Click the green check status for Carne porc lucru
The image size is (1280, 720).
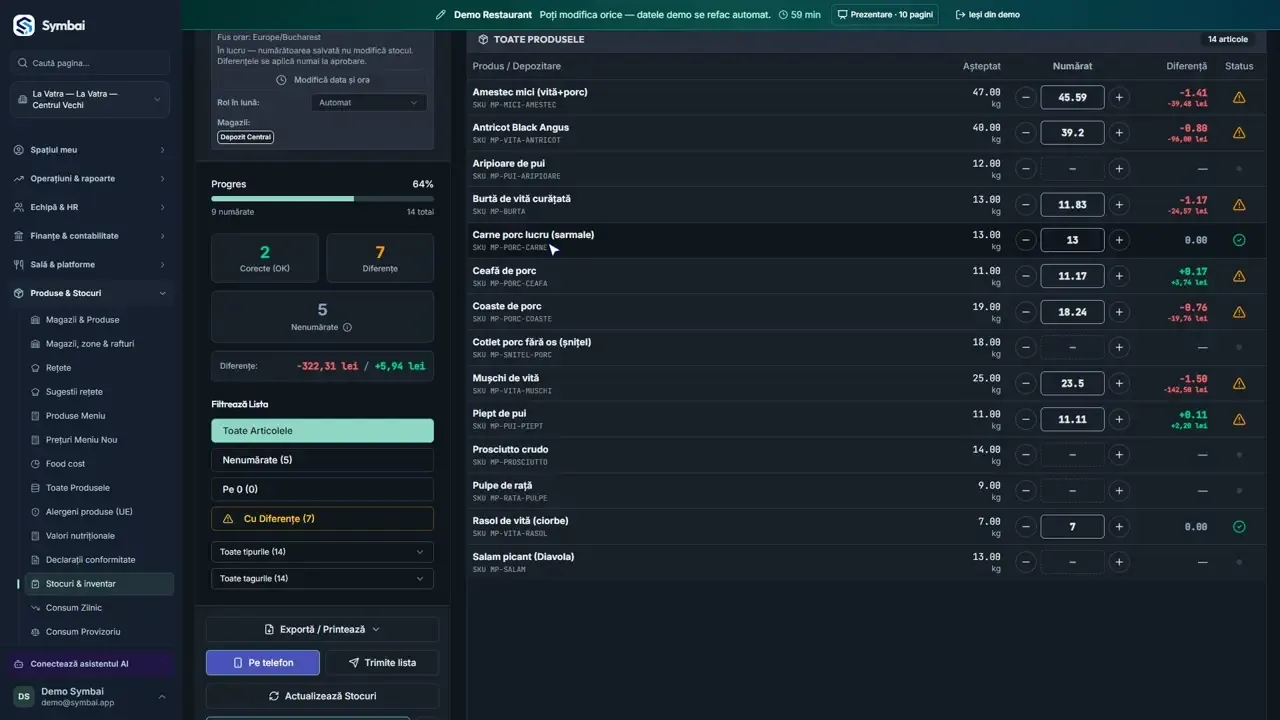[1239, 240]
